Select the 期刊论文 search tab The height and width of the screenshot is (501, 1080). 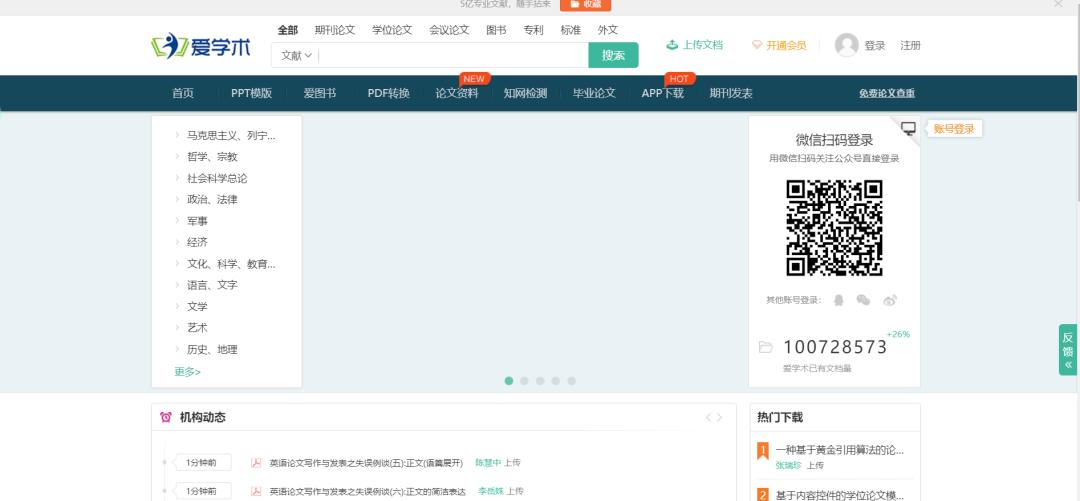pyautogui.click(x=335, y=30)
